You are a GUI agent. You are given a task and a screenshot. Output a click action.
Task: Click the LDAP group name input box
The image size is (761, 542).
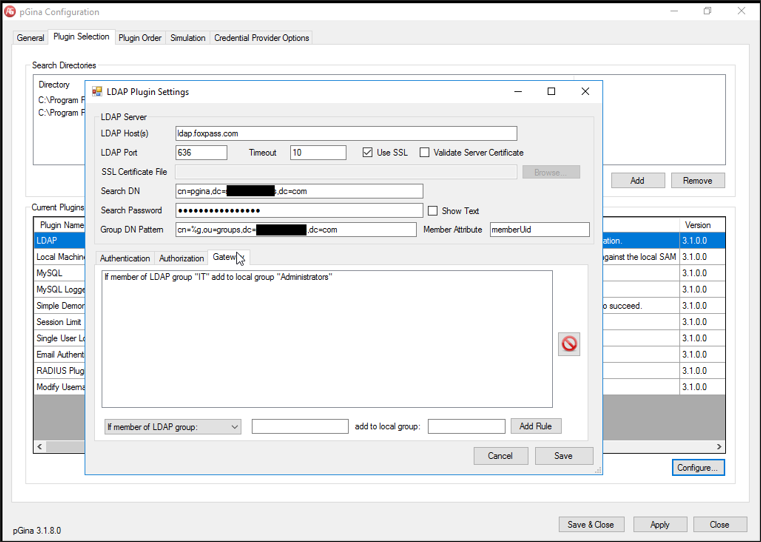pos(300,427)
